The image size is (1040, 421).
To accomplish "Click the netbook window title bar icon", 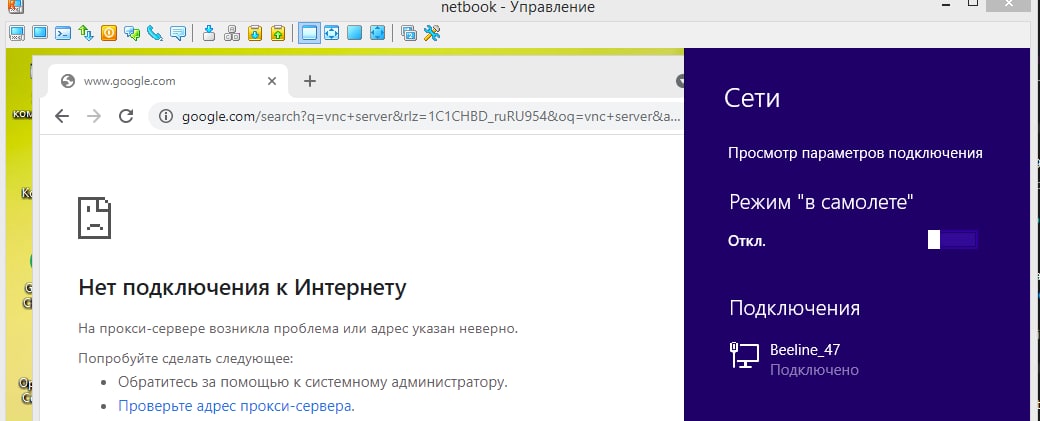I will (x=15, y=7).
